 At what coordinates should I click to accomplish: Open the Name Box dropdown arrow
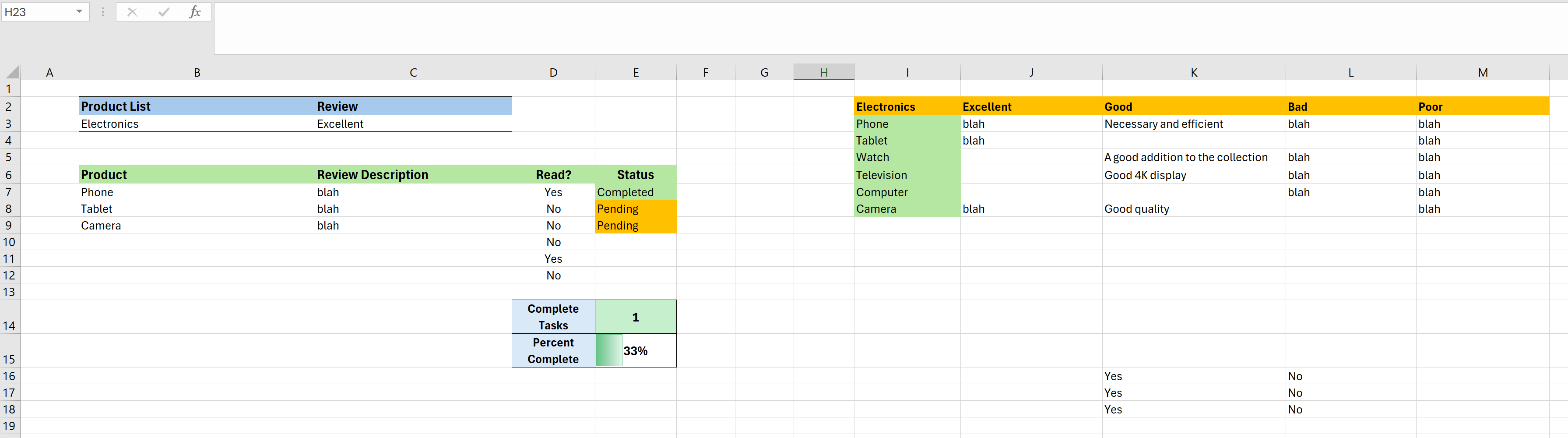[x=79, y=12]
